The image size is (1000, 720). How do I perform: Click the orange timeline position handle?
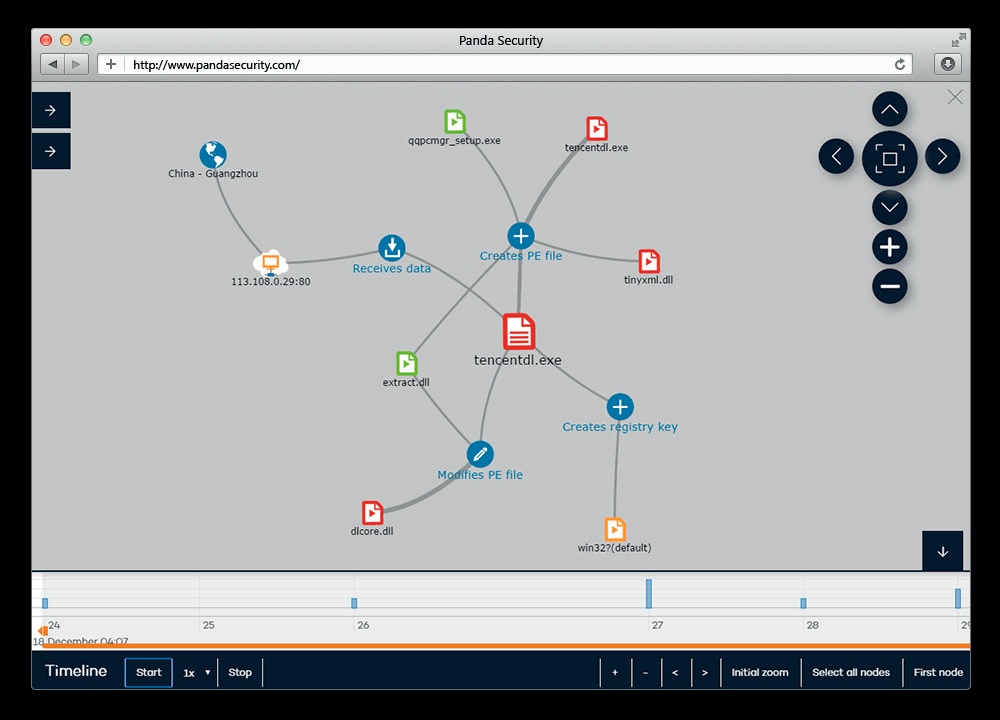(43, 631)
